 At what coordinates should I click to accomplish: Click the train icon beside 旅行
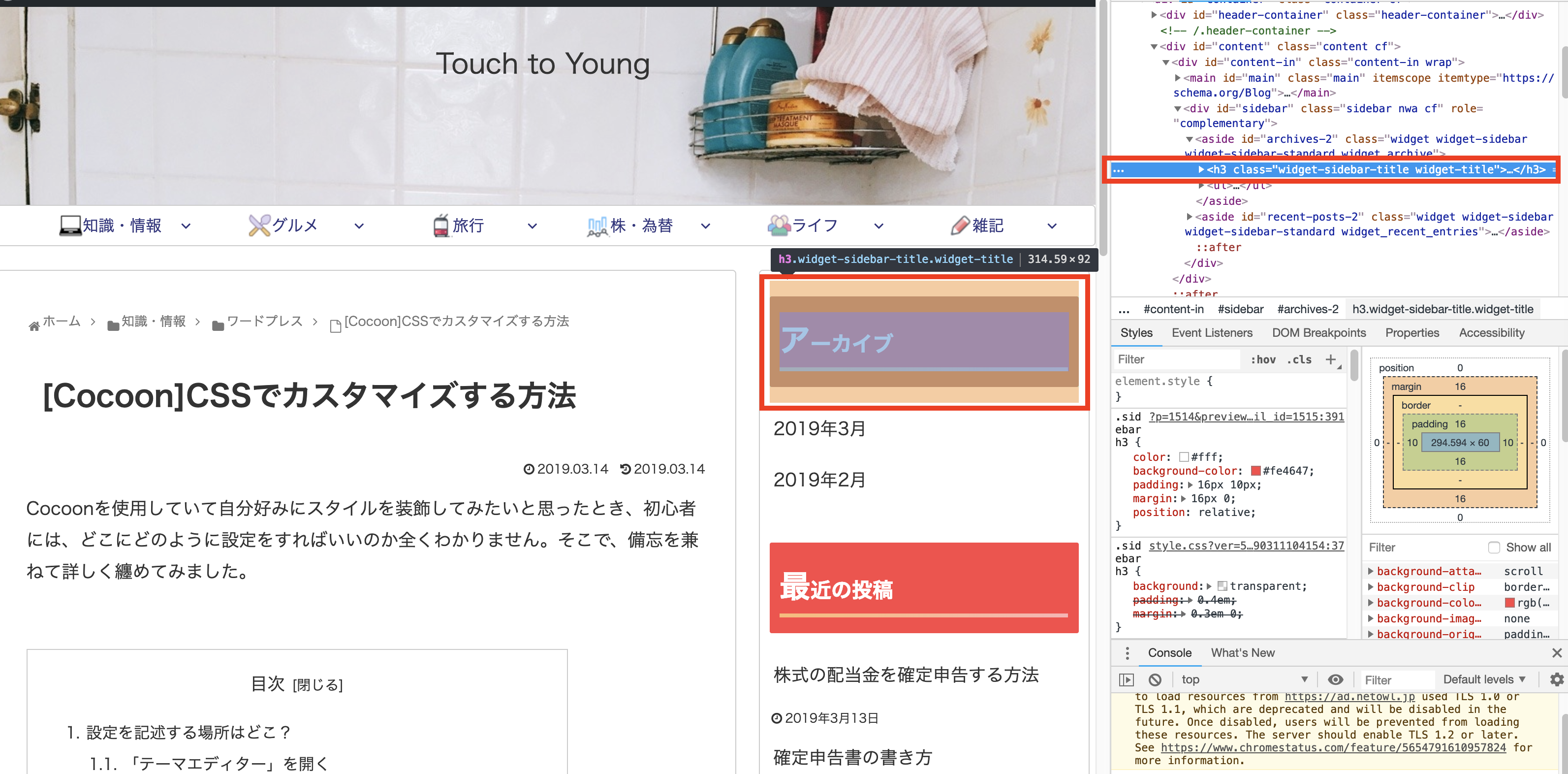[x=440, y=226]
